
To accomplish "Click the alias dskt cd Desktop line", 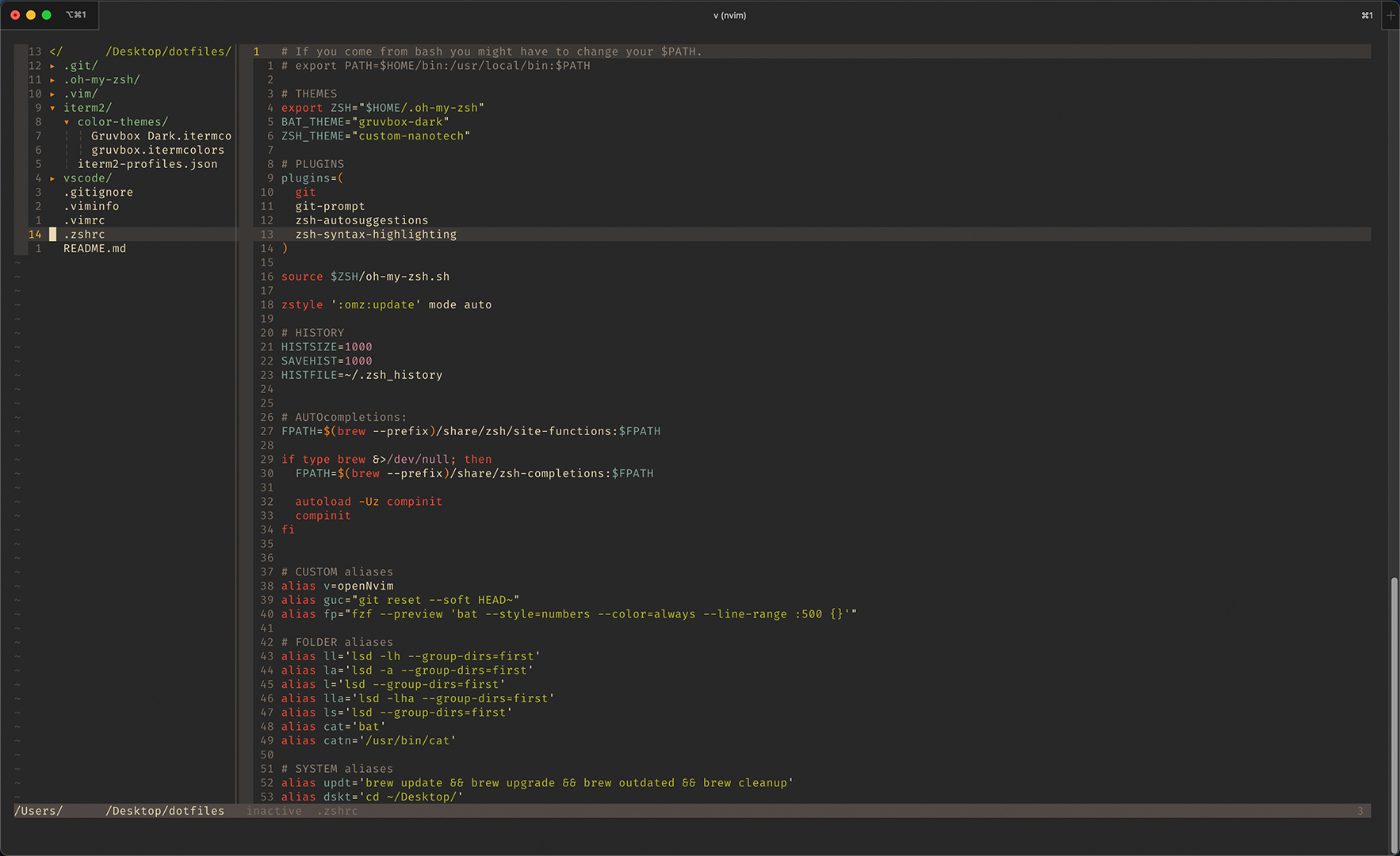I will click(373, 797).
